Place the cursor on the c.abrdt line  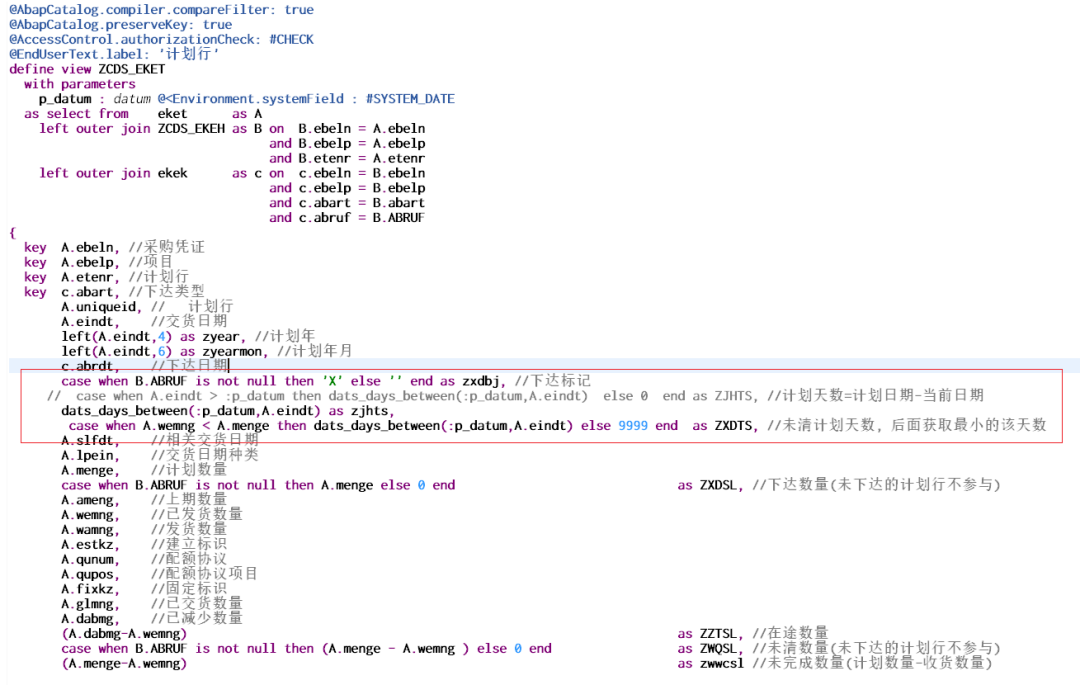[x=145, y=366]
